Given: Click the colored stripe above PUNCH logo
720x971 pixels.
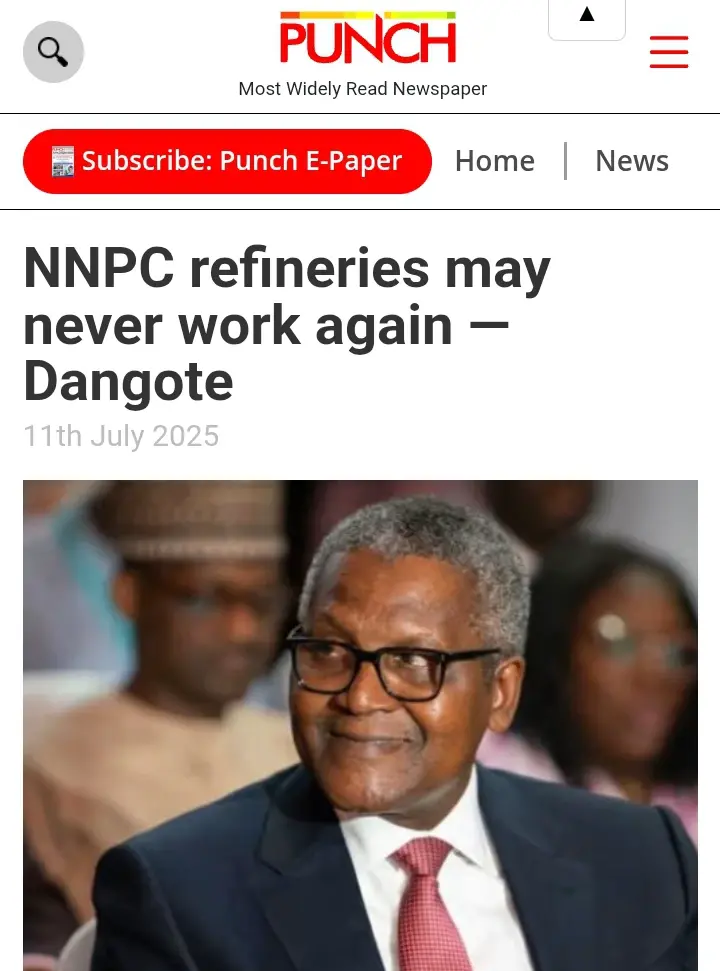Looking at the screenshot, I should [368, 15].
